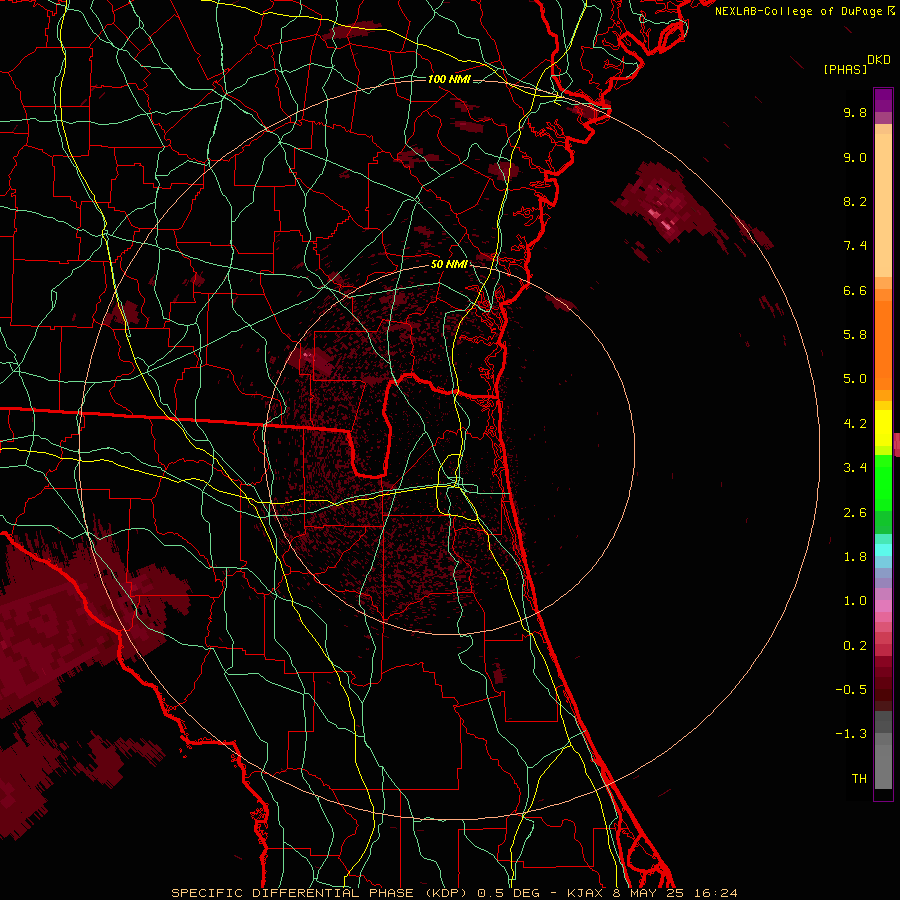The width and height of the screenshot is (900, 900).
Task: Click the [PHAS] label above colorbar
Action: click(x=845, y=70)
